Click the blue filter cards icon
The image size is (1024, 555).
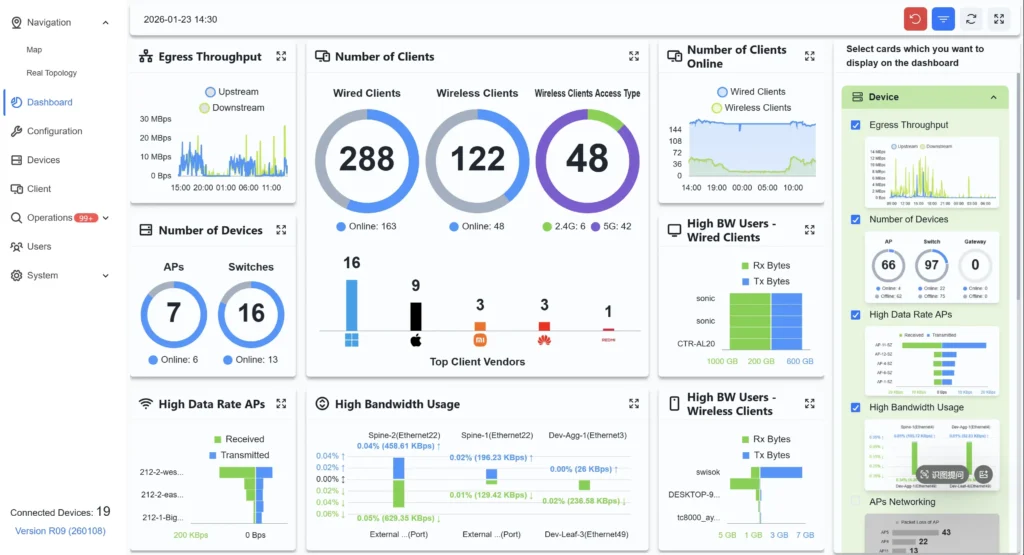(943, 19)
